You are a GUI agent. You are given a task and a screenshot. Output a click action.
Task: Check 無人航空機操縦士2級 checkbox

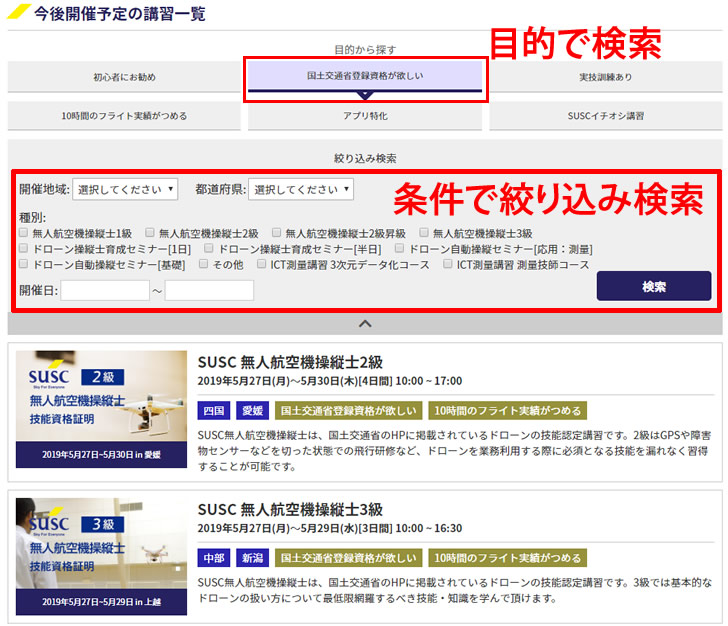click(150, 232)
